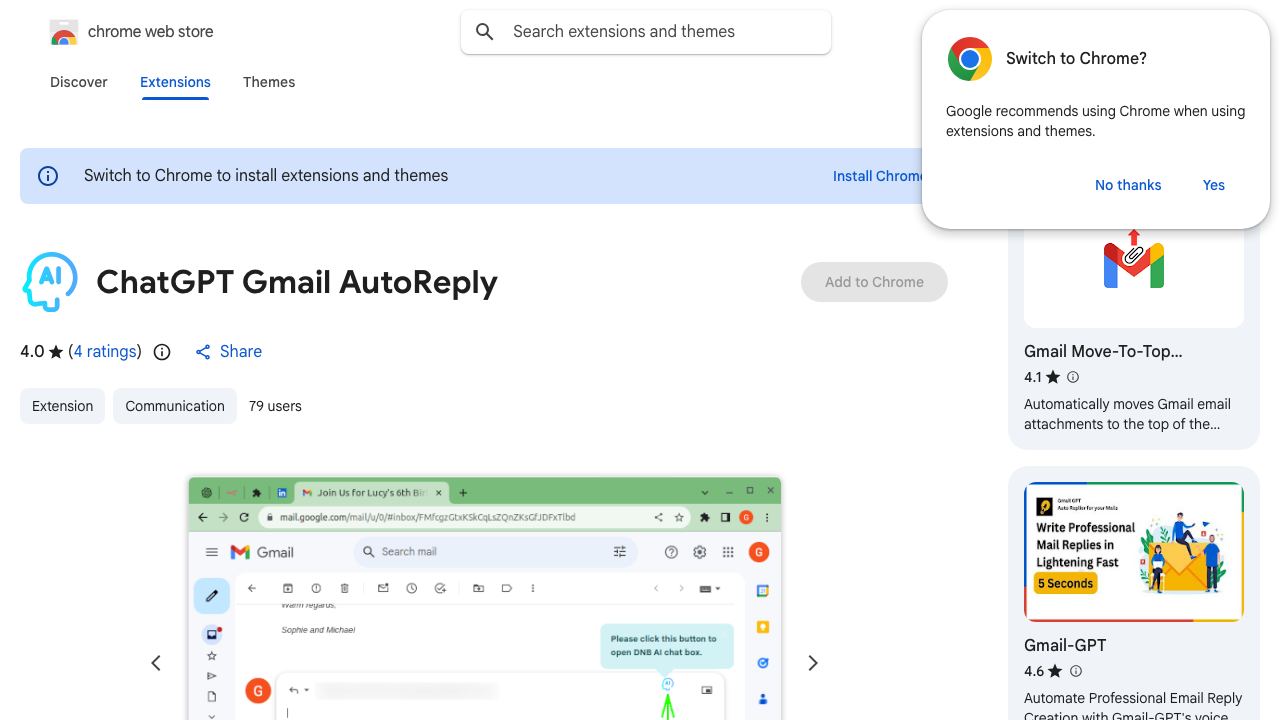Click the Extension category chip
This screenshot has height=720, width=1280.
(62, 406)
